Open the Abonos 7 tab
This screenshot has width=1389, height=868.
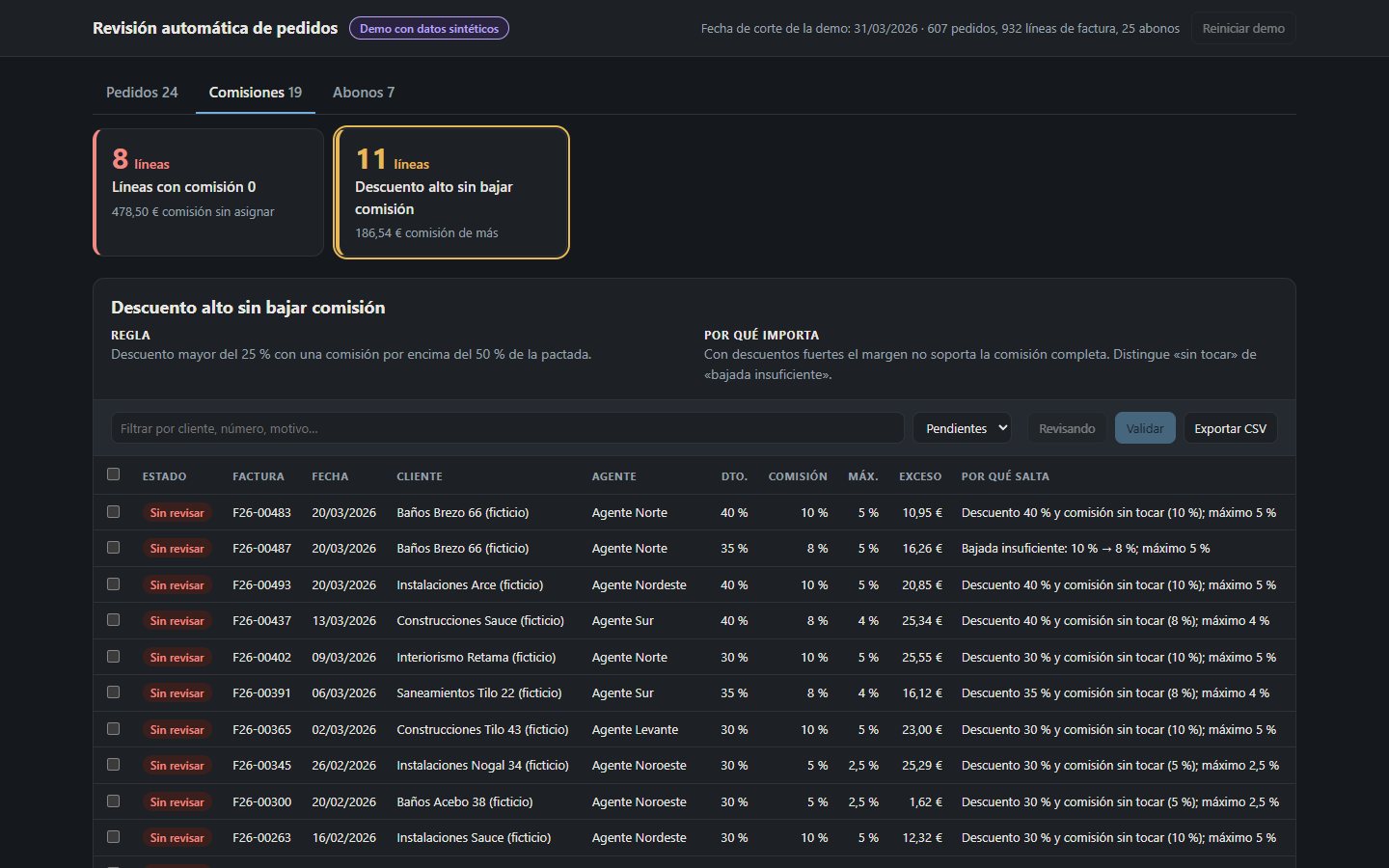364,93
